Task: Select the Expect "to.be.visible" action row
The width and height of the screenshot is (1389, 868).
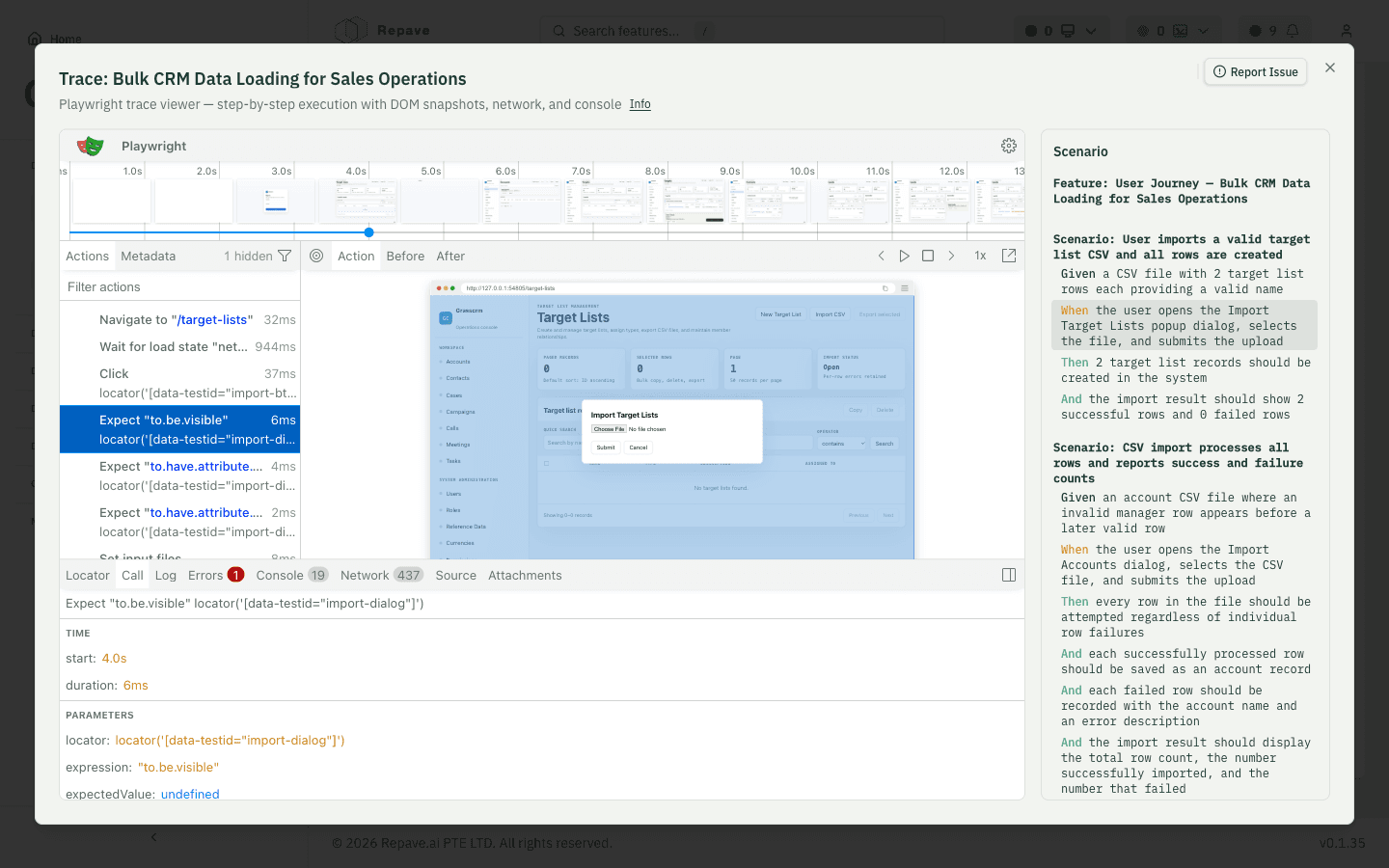Action: click(179, 429)
